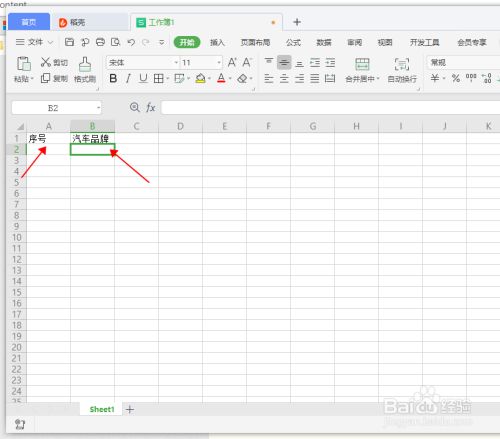Open the Name Box dropdown next to B2
This screenshot has width=500, height=439.
coord(98,108)
